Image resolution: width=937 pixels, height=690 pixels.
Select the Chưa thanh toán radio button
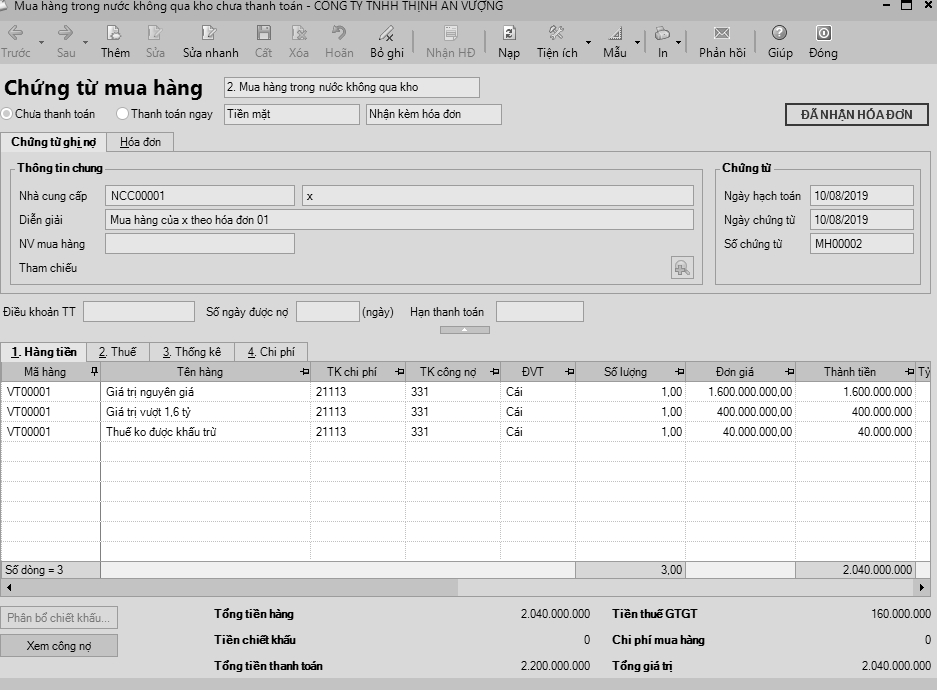(8, 114)
